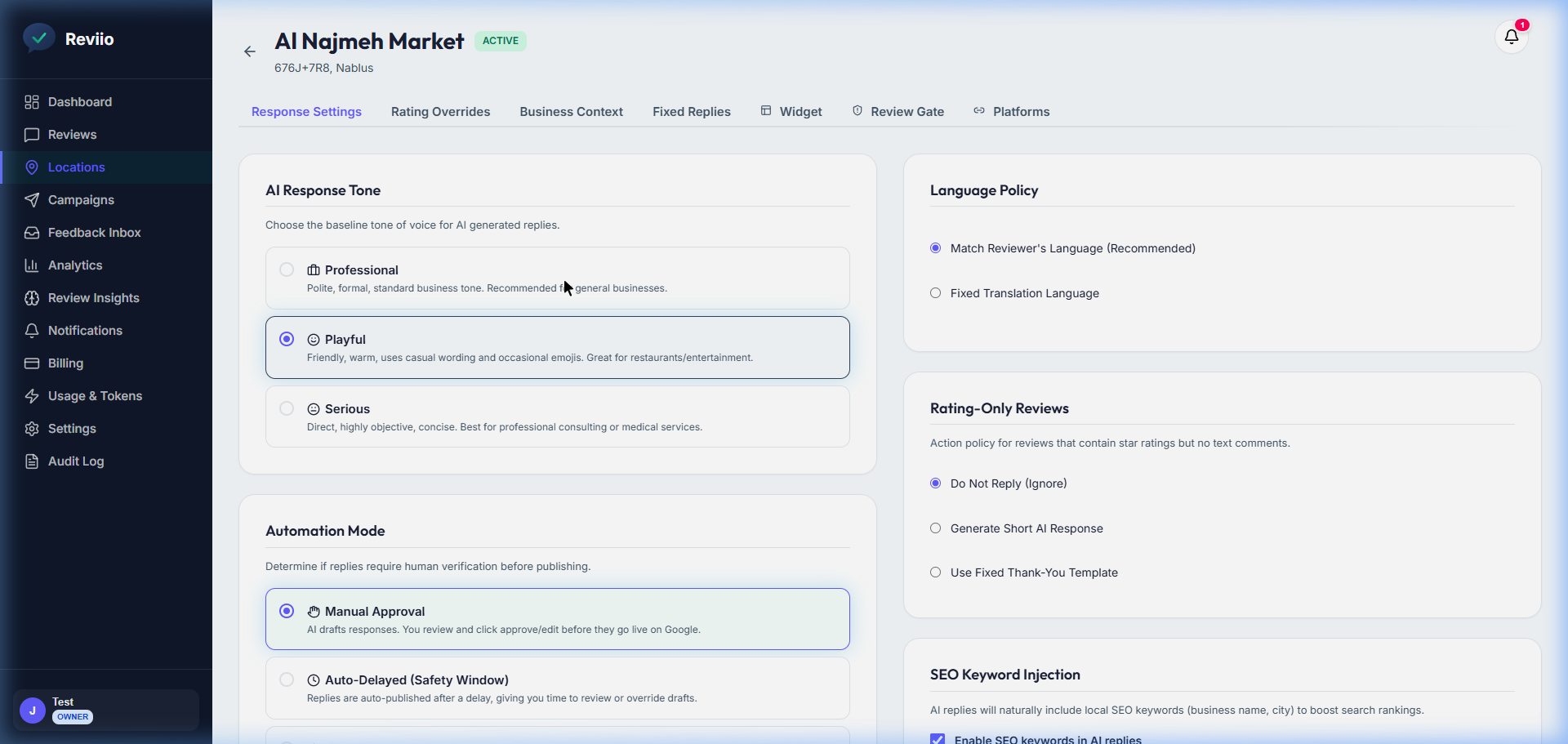Open the Review Gate tab

point(898,112)
